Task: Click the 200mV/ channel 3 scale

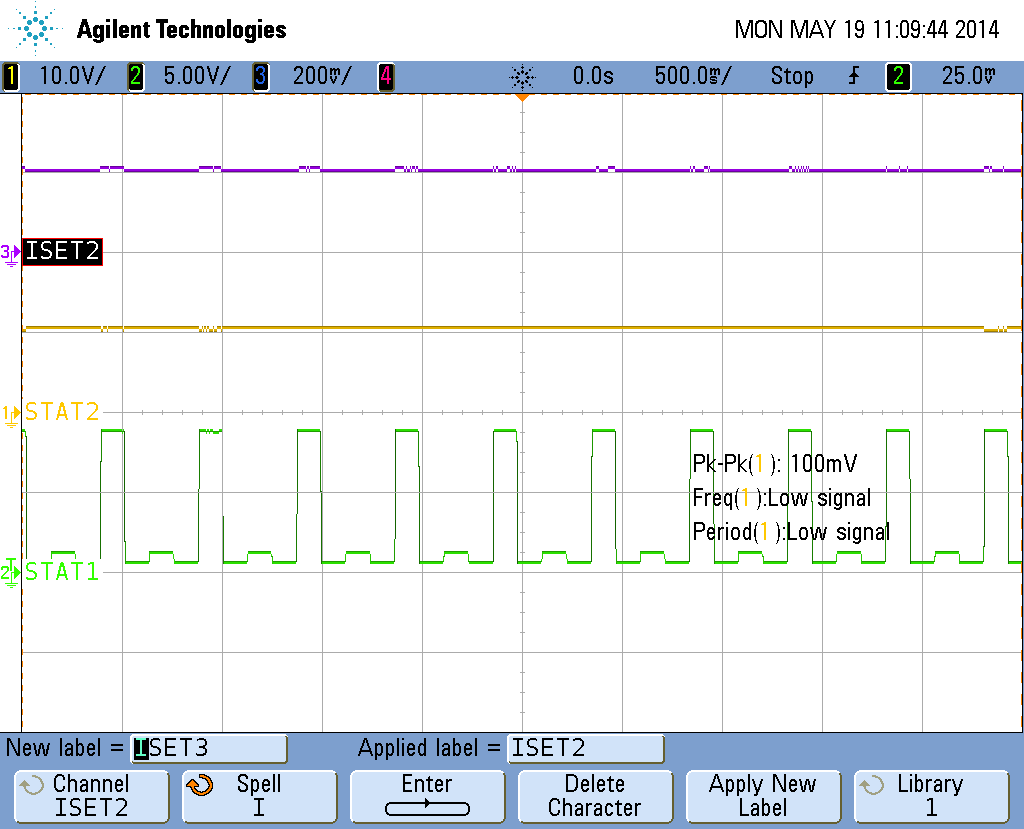Action: click(322, 76)
